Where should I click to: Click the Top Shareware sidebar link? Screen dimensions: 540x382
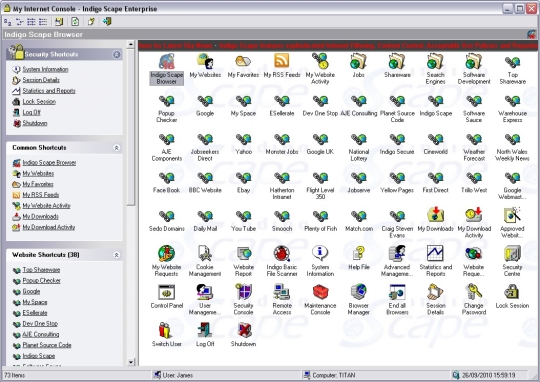[x=41, y=270]
